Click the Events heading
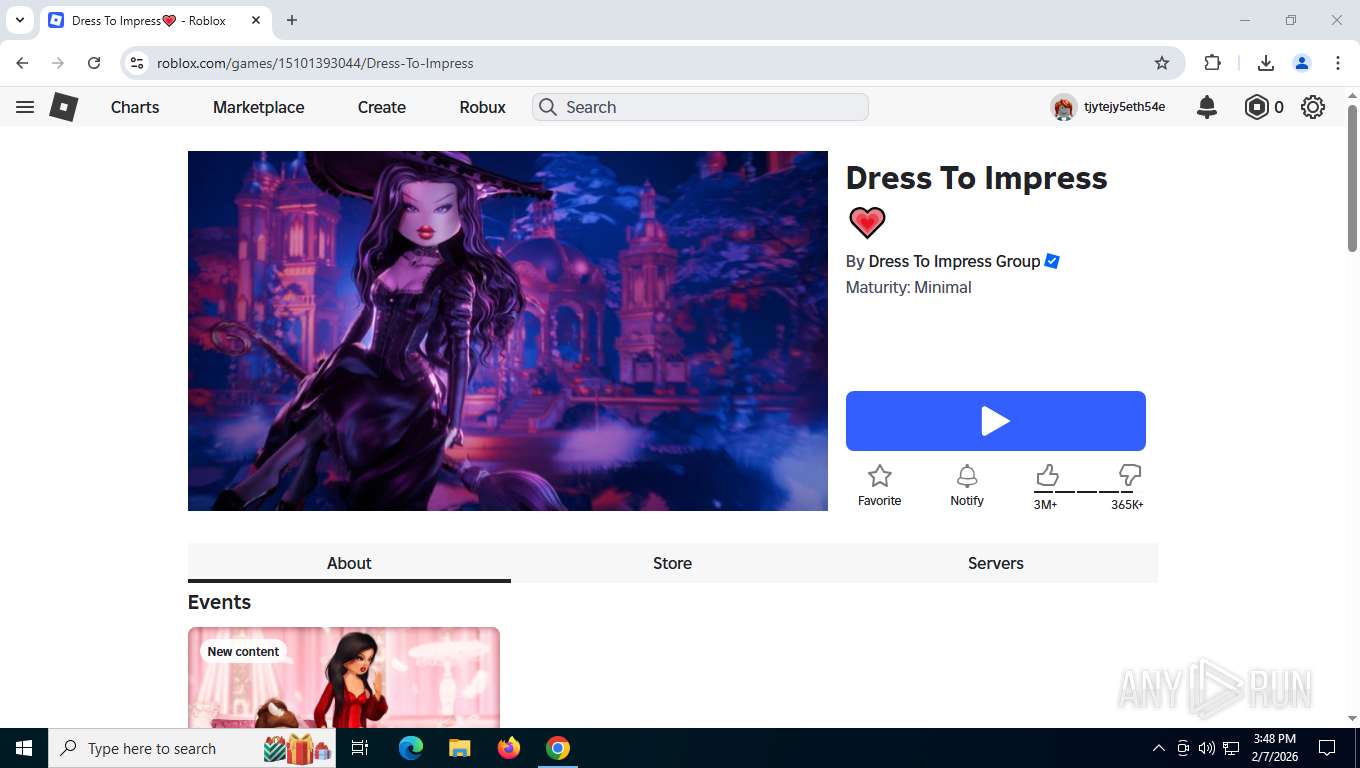The image size is (1360, 768). point(219,602)
